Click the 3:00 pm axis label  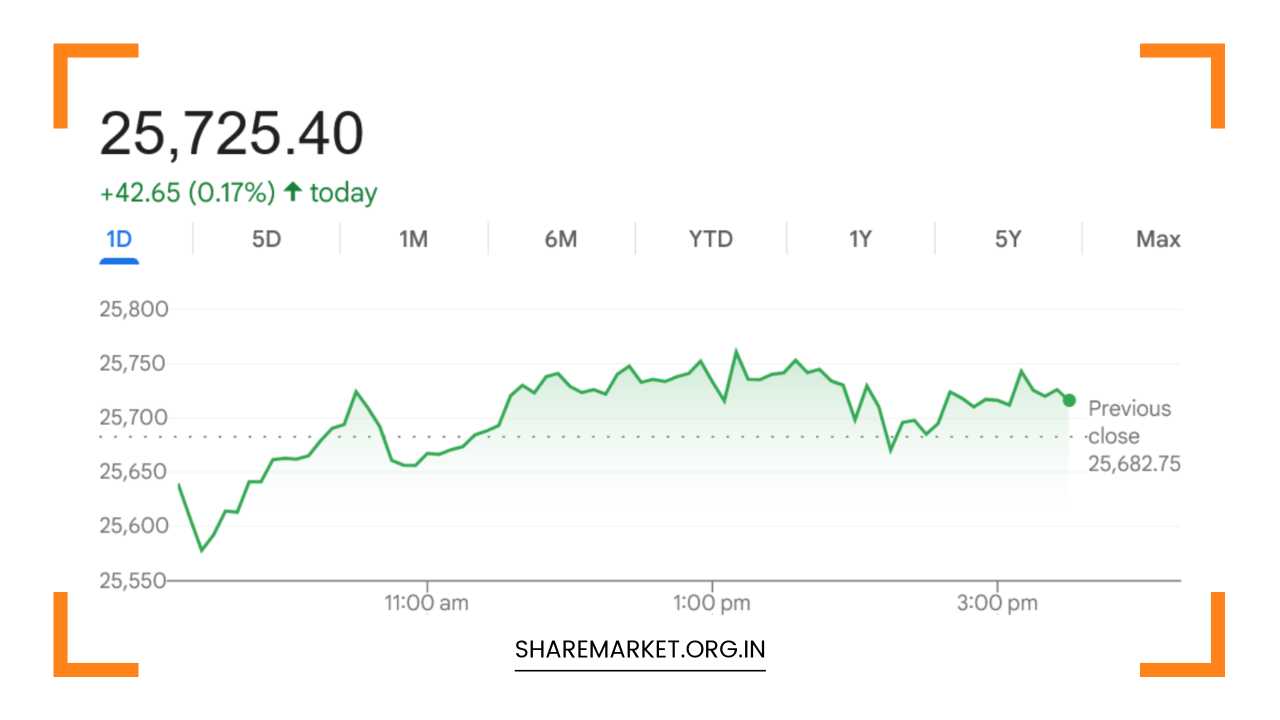999,602
